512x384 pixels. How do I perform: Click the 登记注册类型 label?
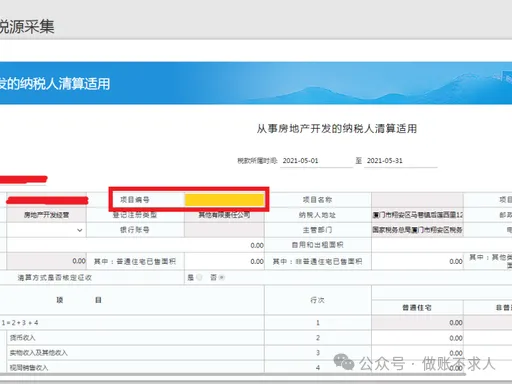135,215
